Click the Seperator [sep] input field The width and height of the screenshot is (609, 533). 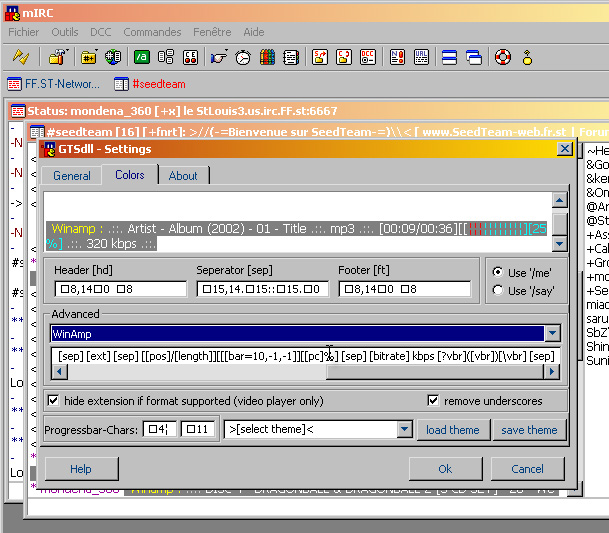coord(263,289)
